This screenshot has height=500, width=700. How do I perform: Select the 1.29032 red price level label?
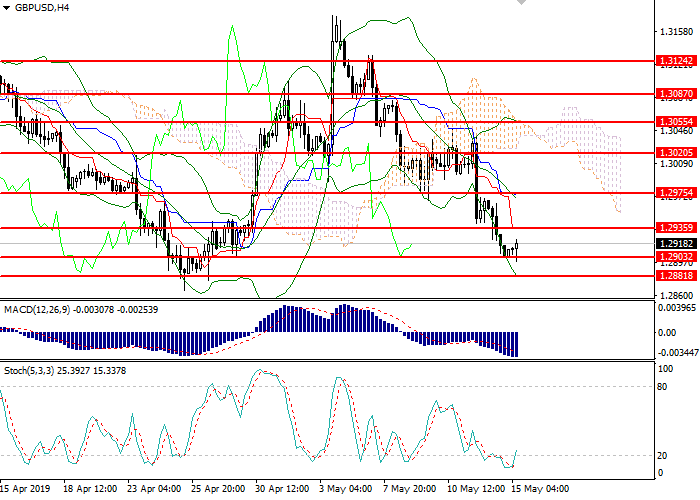click(674, 257)
